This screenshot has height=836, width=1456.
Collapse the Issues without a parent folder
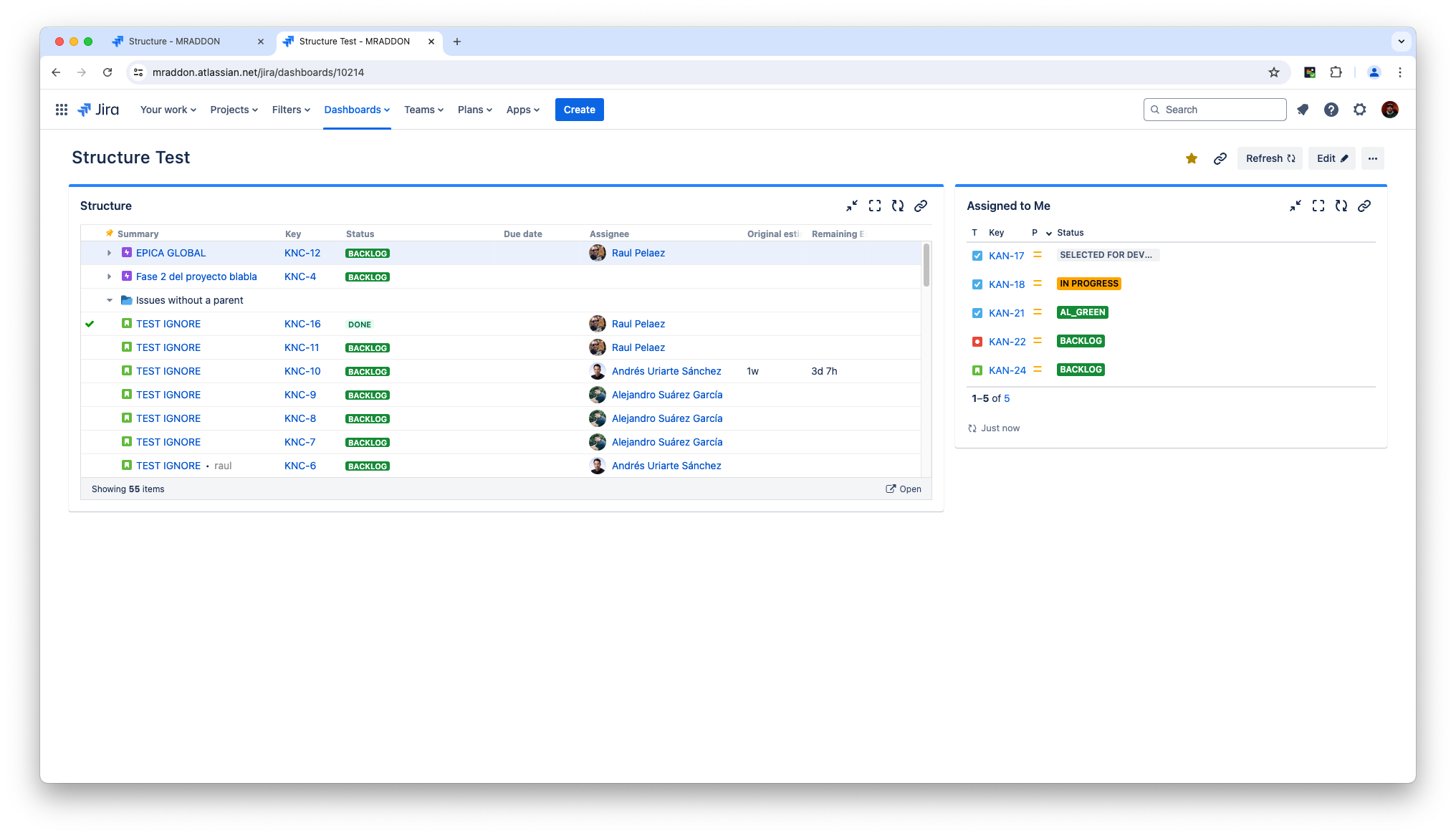109,300
